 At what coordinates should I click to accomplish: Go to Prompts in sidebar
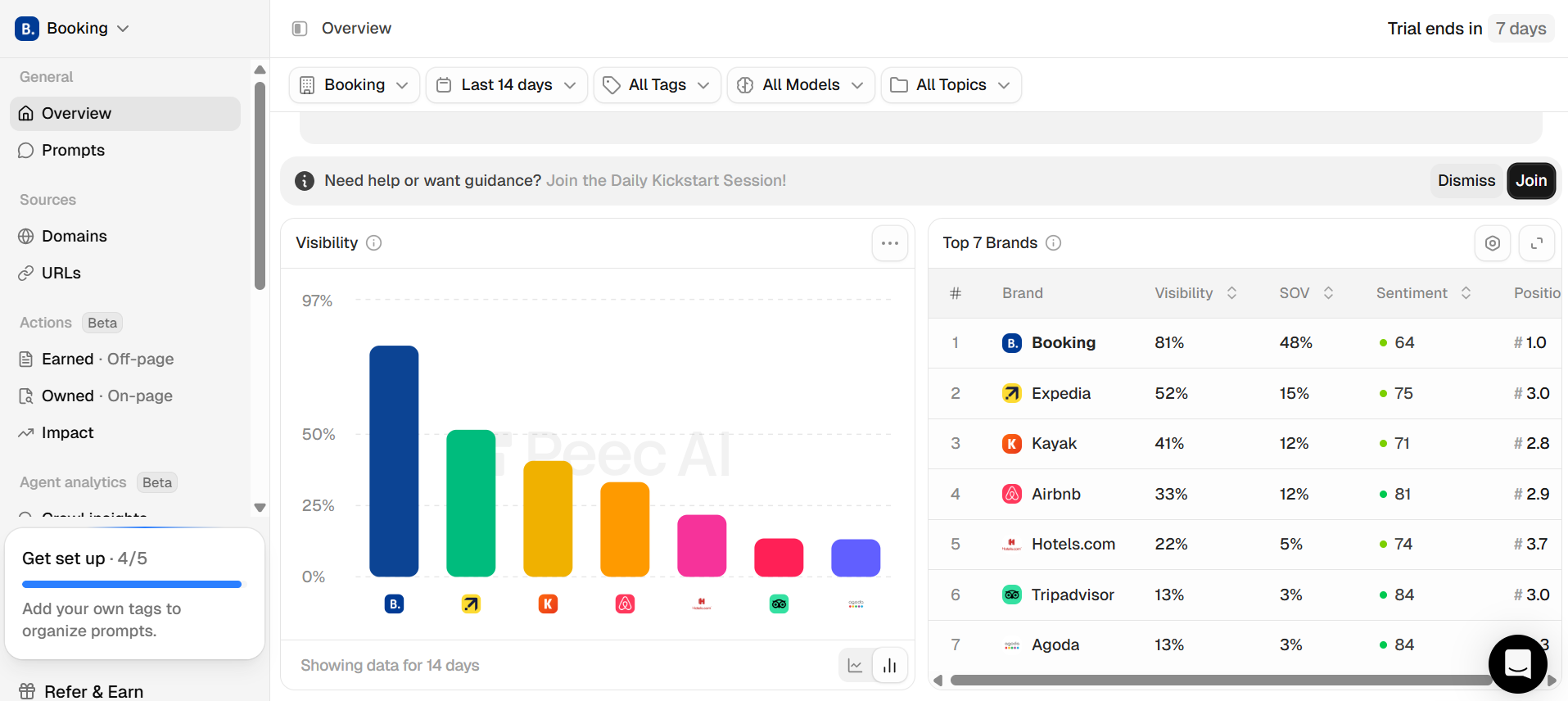[73, 151]
